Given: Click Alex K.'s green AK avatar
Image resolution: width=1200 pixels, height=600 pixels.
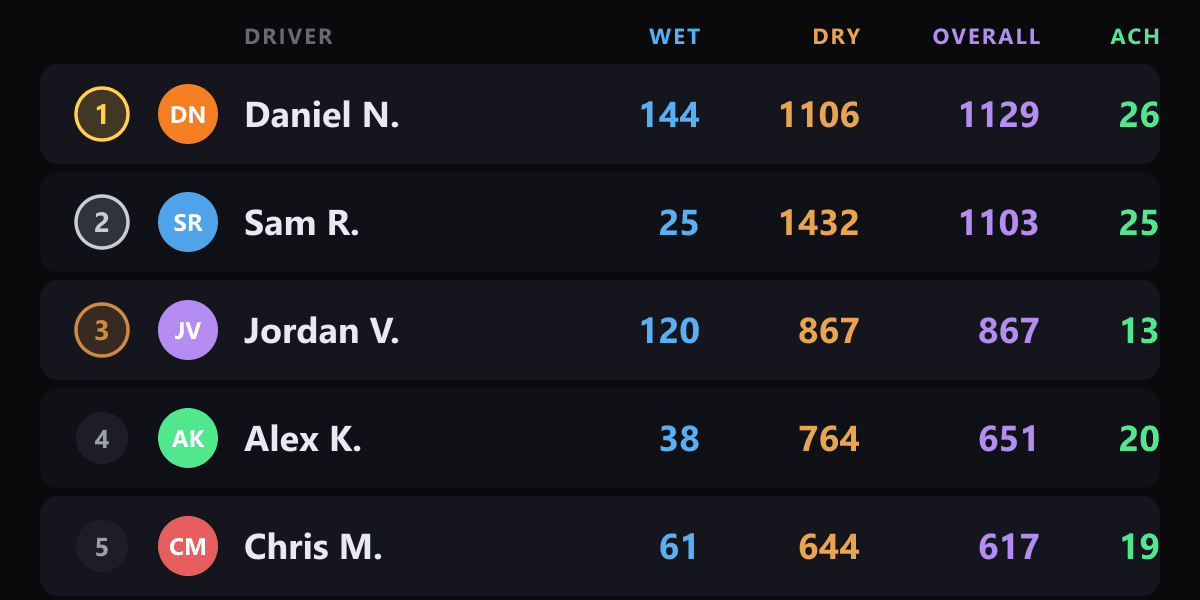Looking at the screenshot, I should point(188,438).
